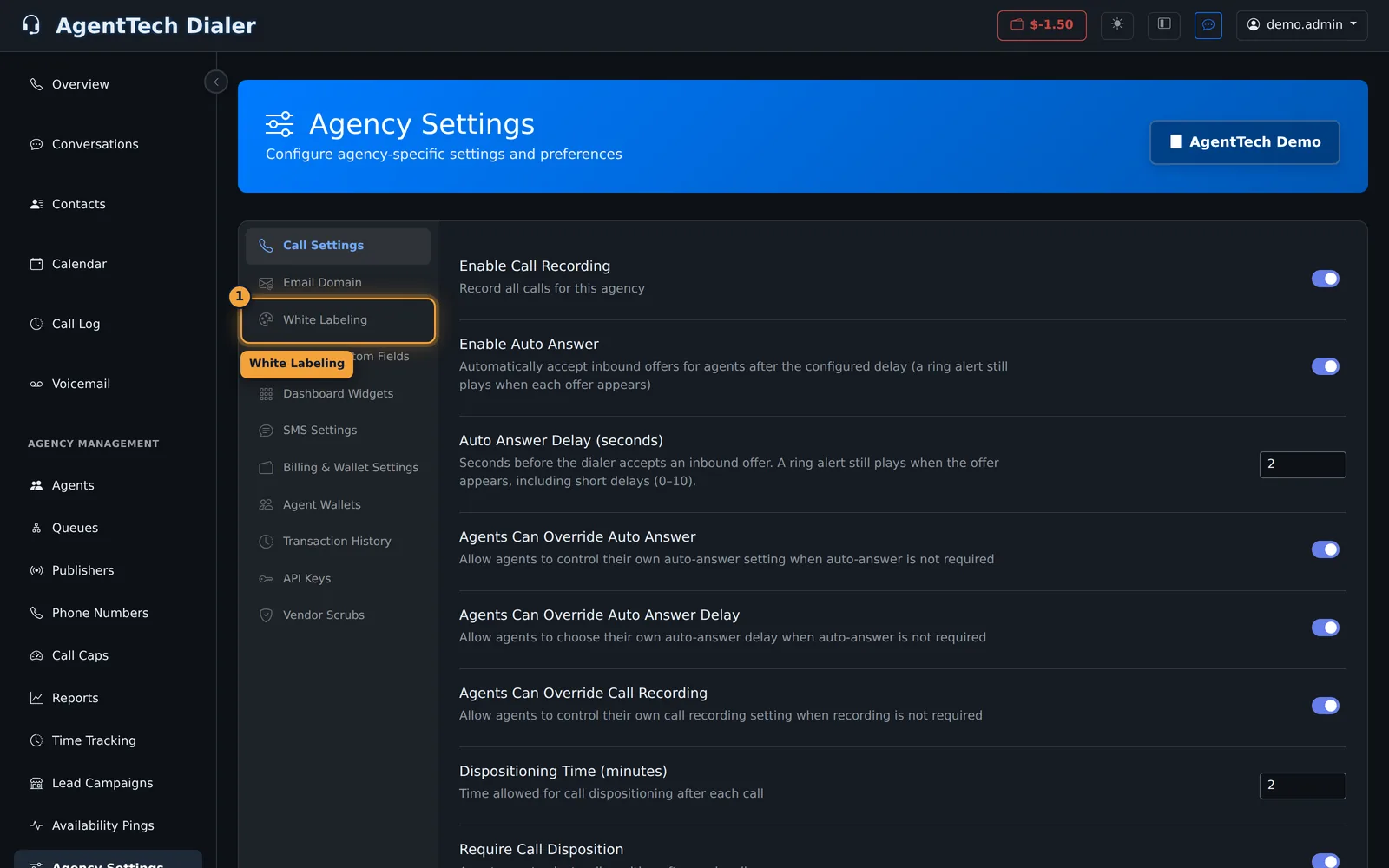Toggle Agents Can Override Auto Answer switch
Screen dimensions: 1389x868
(1325, 549)
